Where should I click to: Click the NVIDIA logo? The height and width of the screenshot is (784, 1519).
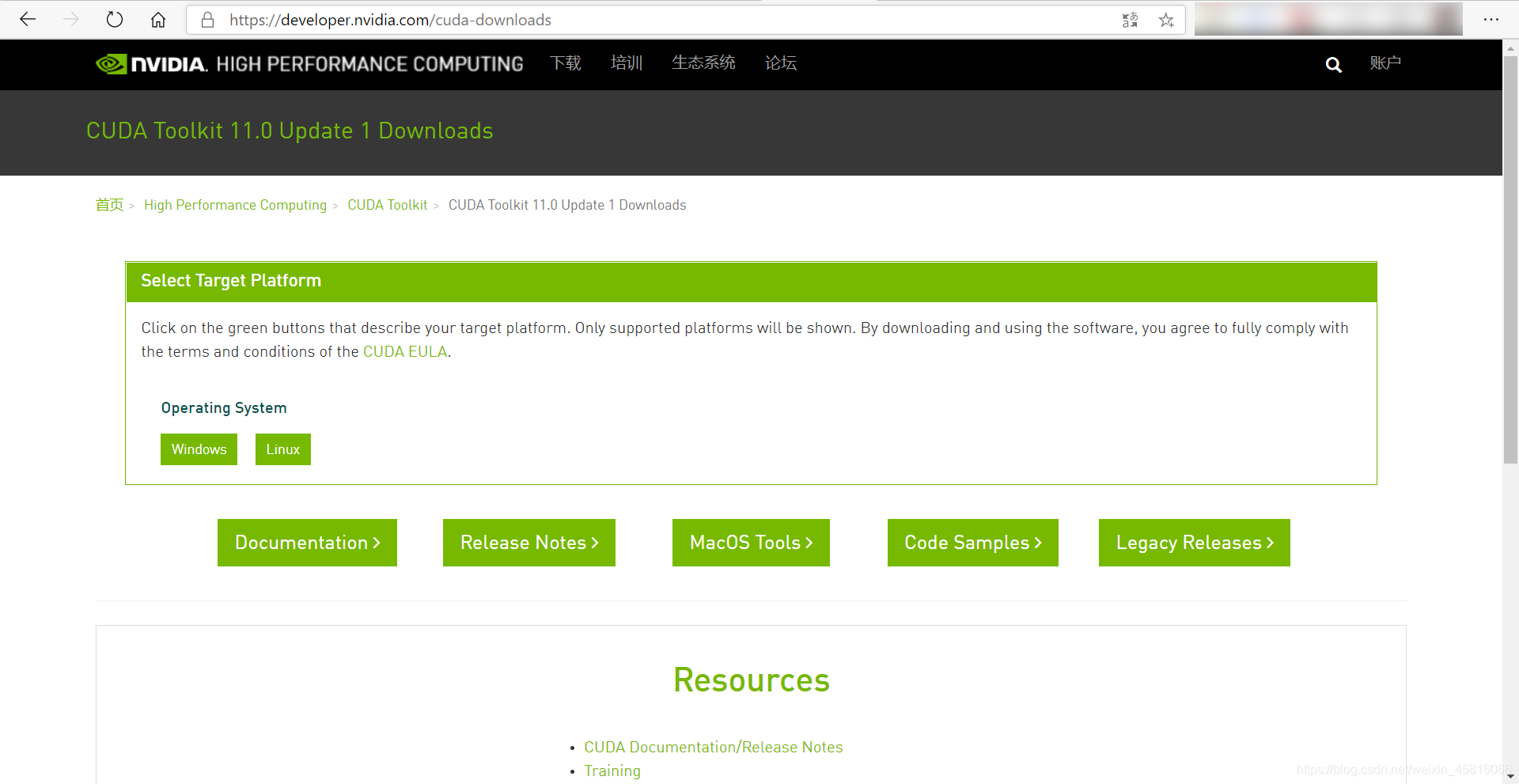click(x=151, y=64)
